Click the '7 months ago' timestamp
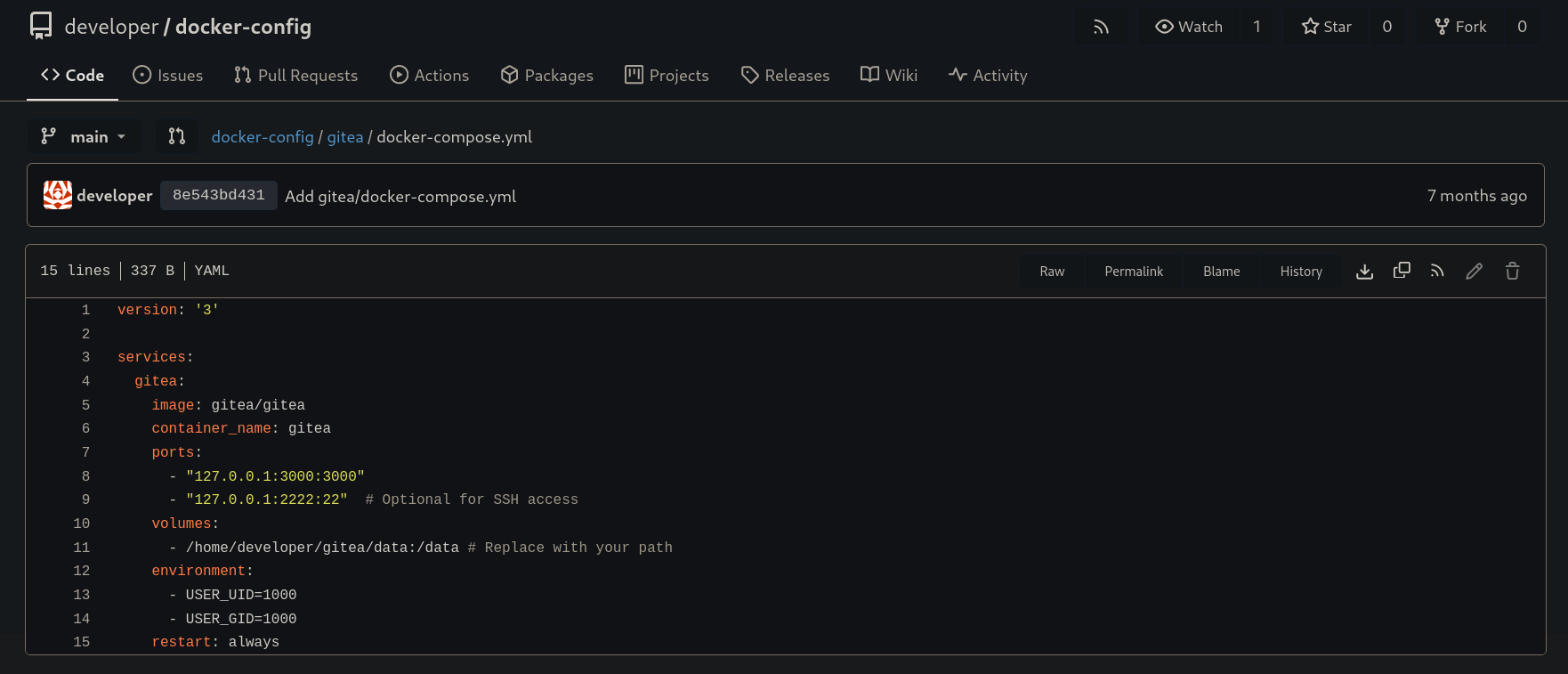Screen dimensions: 1568x674 (x=1477, y=196)
